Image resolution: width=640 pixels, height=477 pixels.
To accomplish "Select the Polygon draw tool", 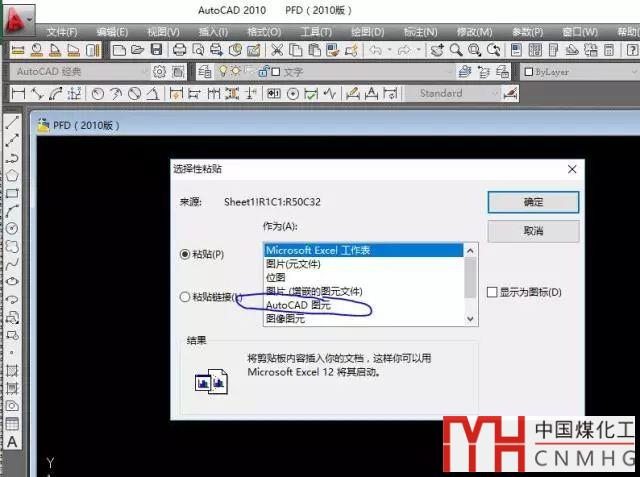I will pos(12,175).
